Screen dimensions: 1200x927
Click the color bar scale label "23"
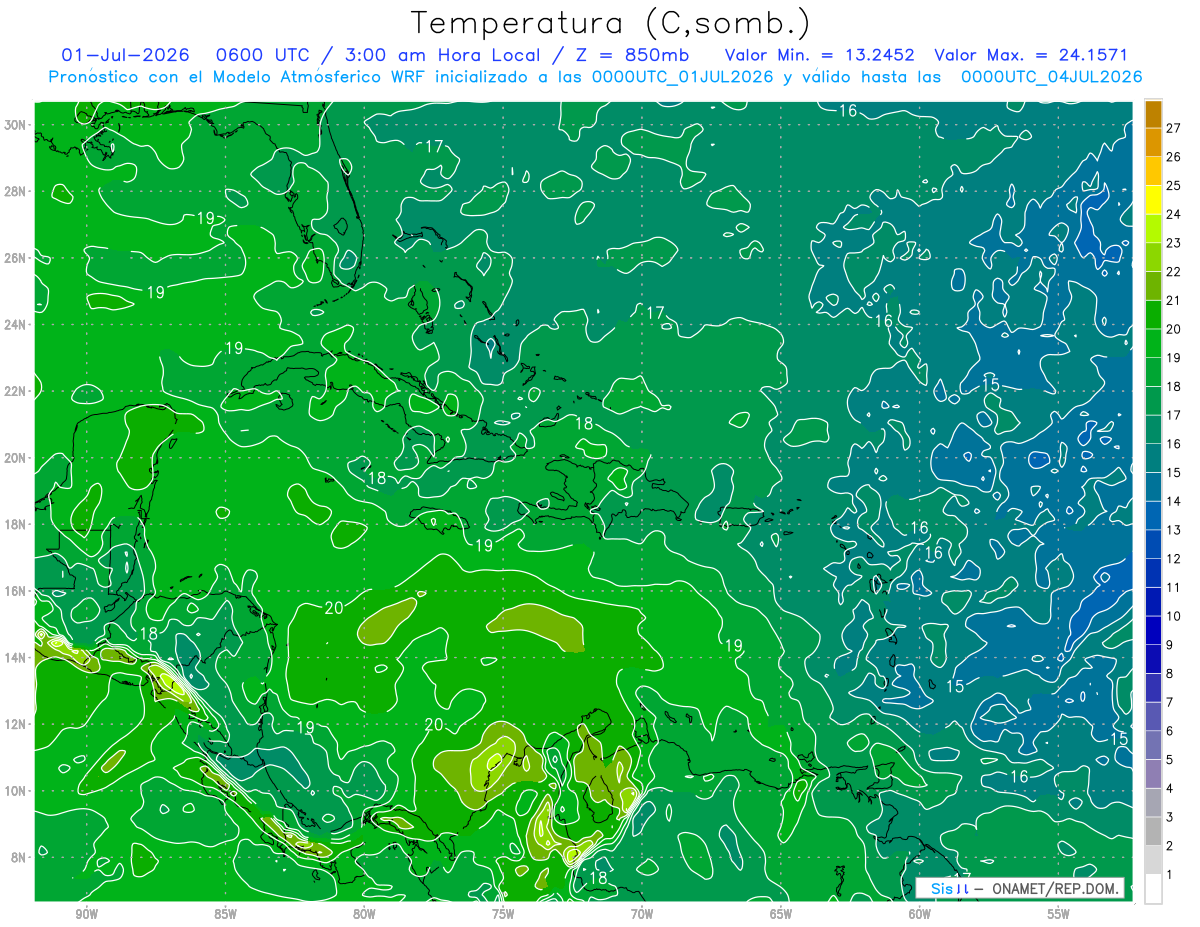click(1173, 243)
